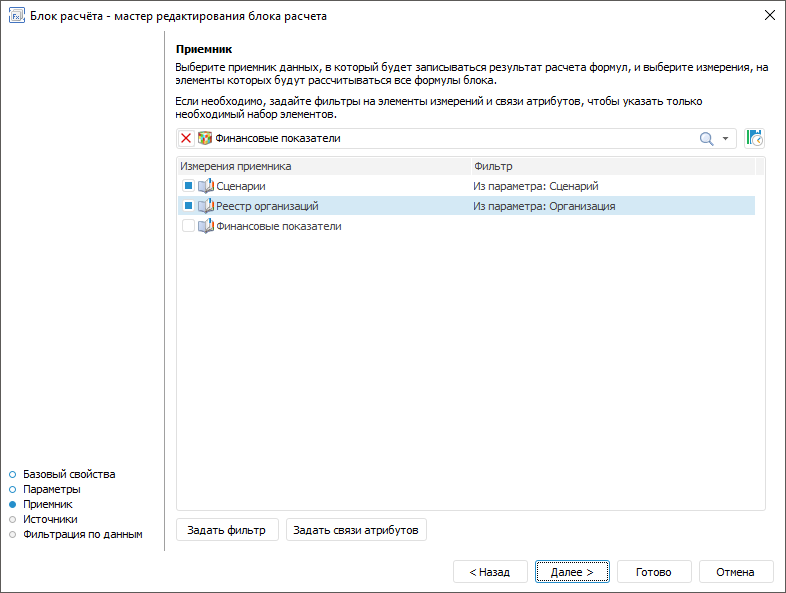The image size is (786, 593).
Task: Click the Реестр организаций dimension icon
Action: 206,206
